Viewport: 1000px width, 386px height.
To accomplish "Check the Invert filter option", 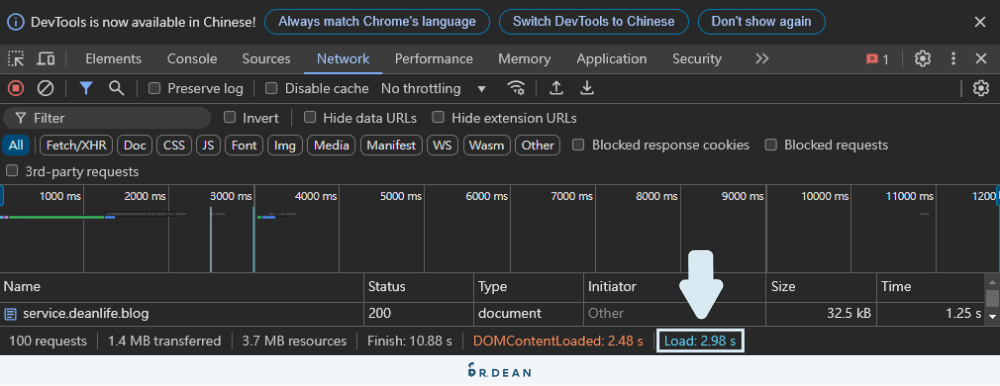I will click(x=230, y=117).
